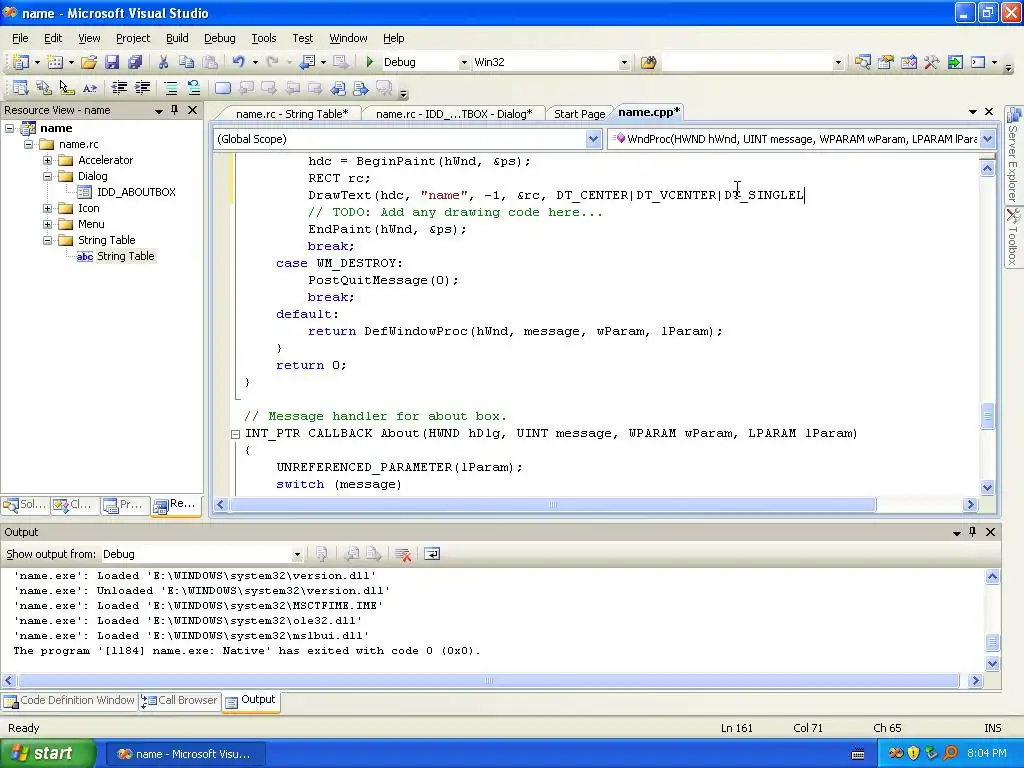Click the Add New Item toolbar icon

[55, 62]
